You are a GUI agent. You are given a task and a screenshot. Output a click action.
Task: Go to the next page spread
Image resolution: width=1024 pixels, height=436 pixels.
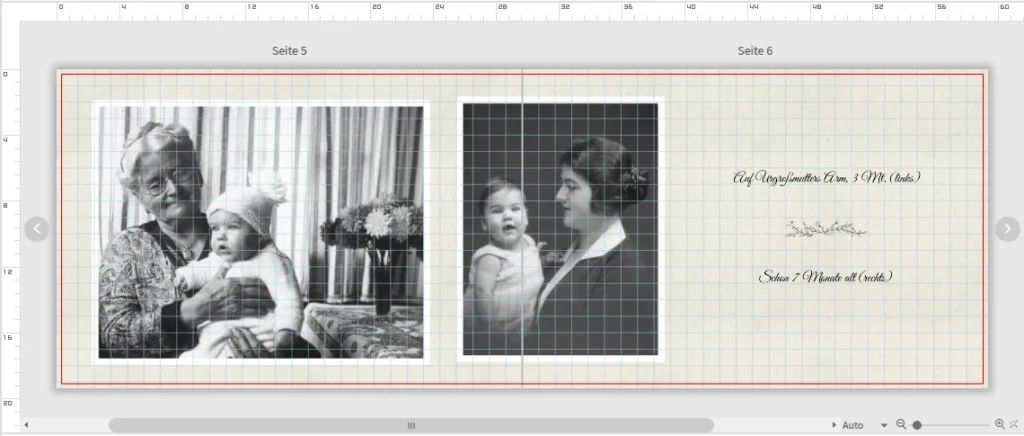click(x=1006, y=229)
